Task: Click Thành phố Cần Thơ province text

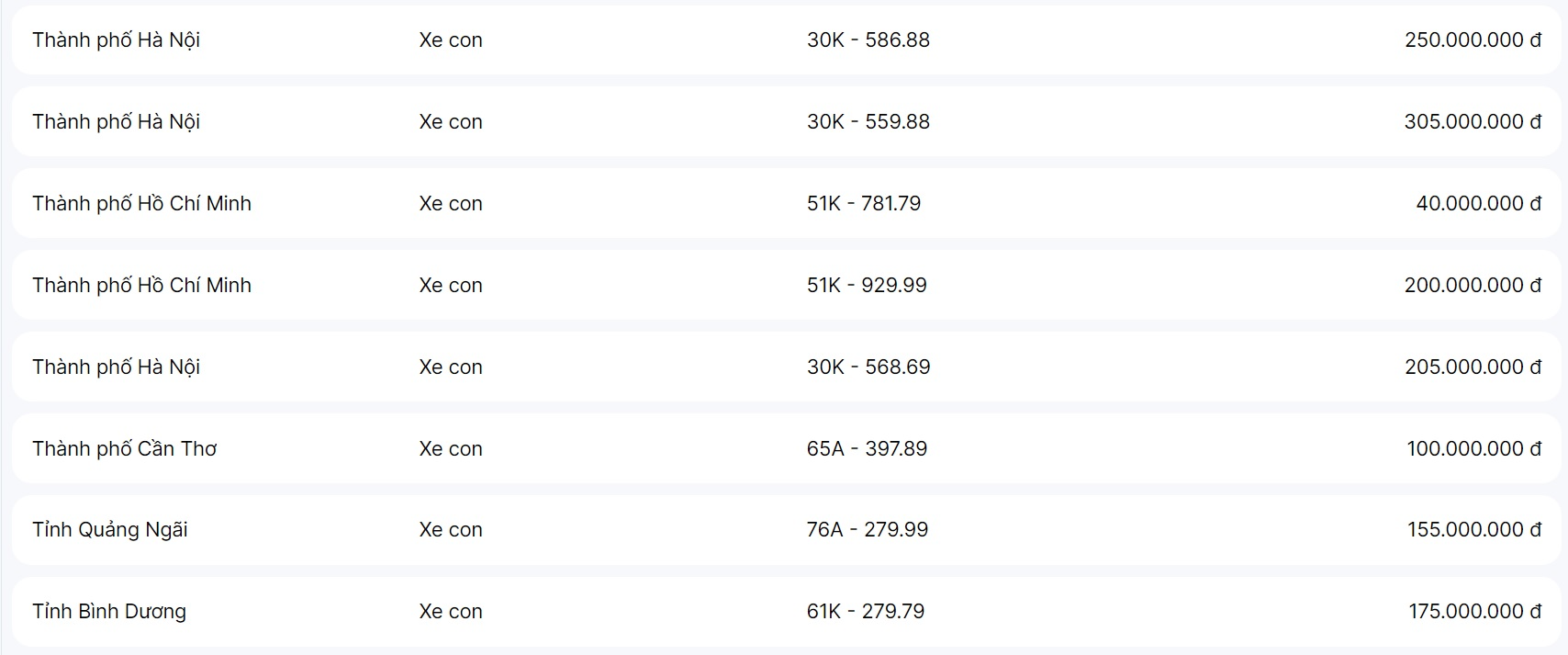Action: [124, 449]
